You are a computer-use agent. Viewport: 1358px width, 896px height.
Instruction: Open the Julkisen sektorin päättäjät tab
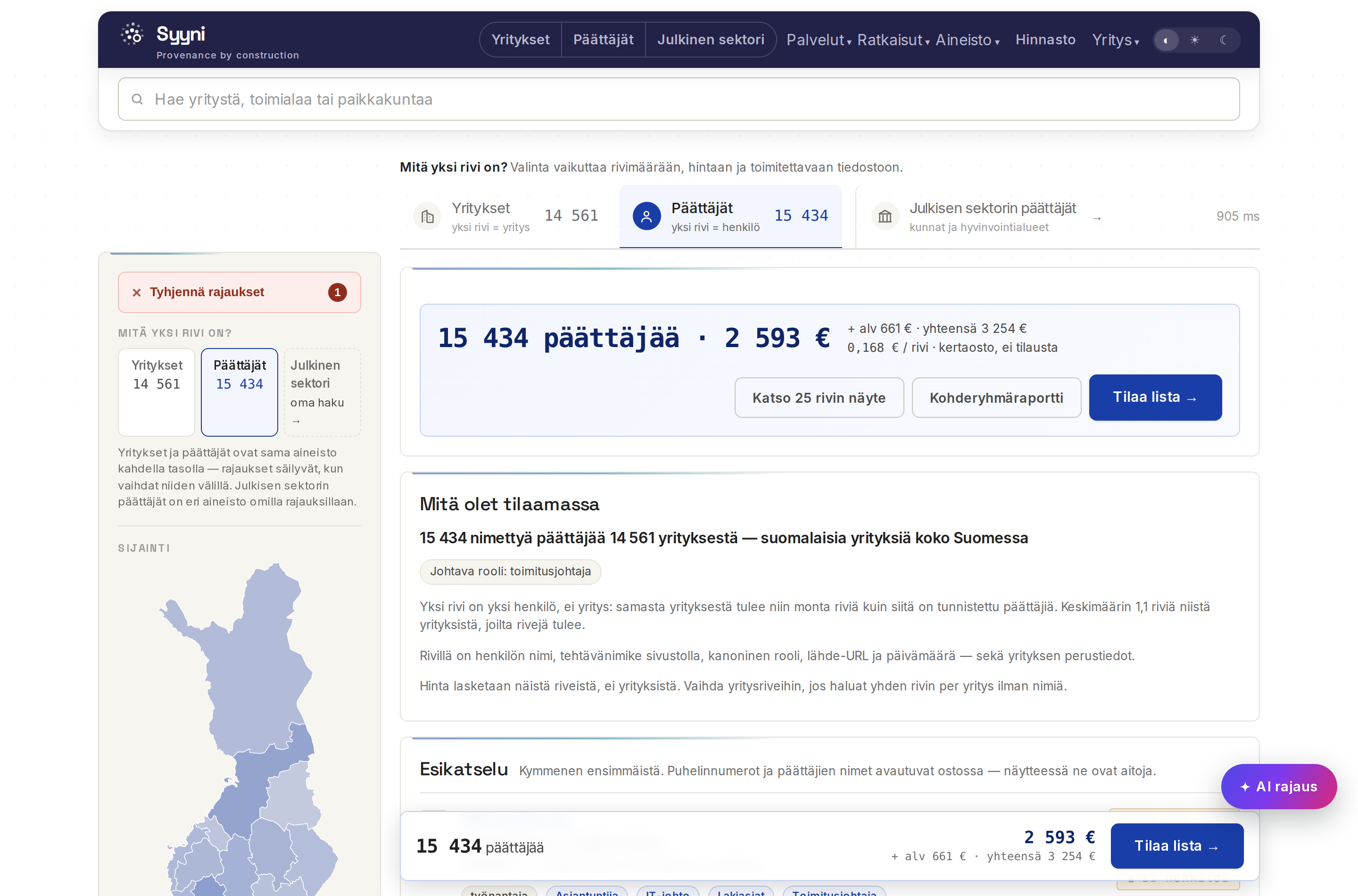coord(985,216)
